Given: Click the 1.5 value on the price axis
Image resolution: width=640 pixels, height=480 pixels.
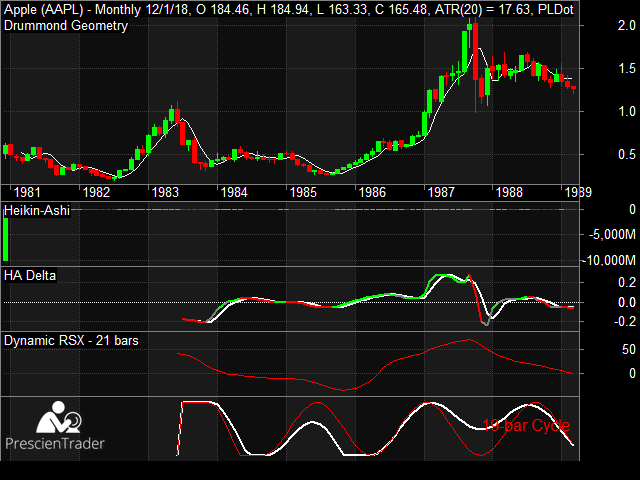Looking at the screenshot, I should (x=627, y=69).
